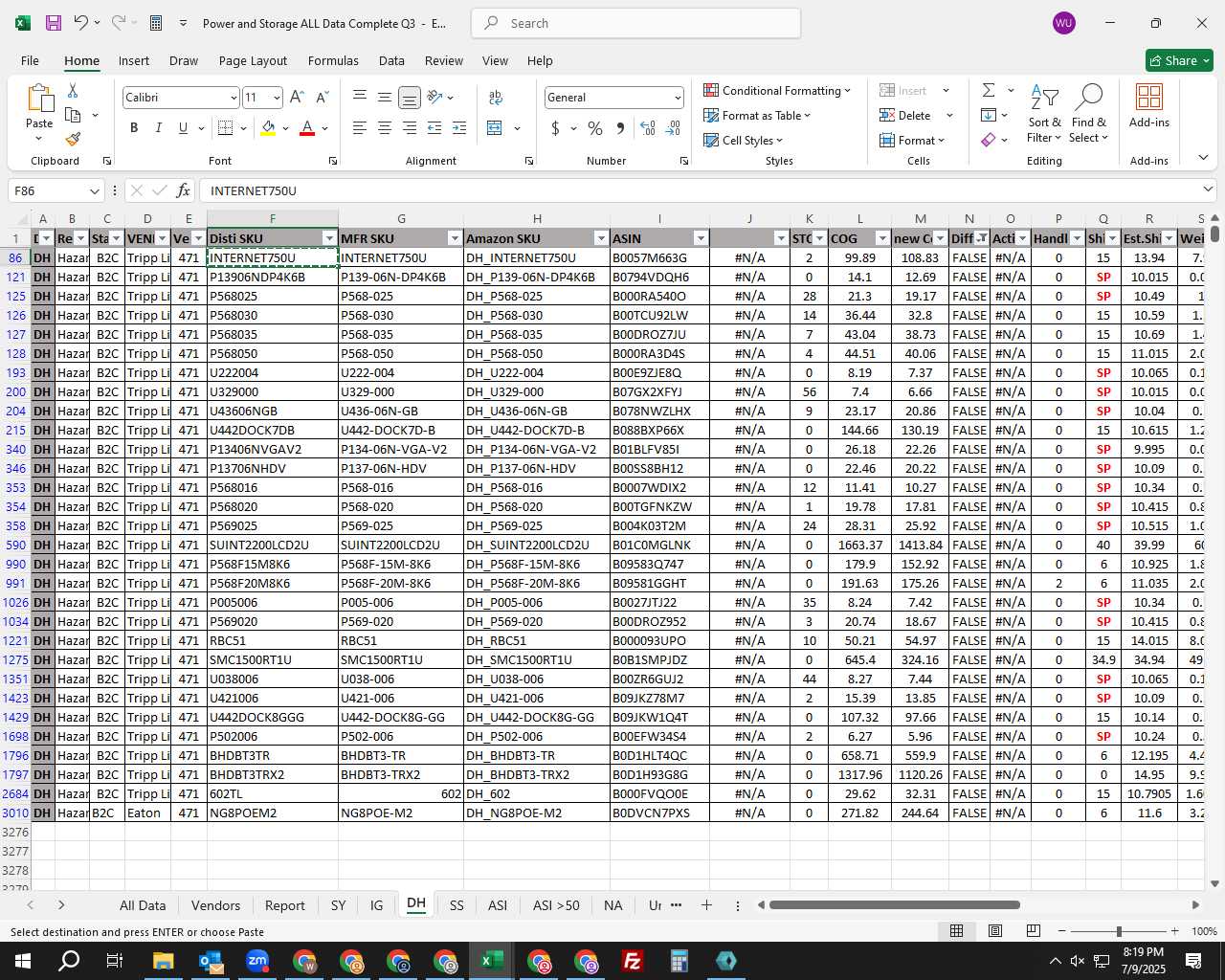Collapse the ribbon with the chevron

click(1203, 158)
